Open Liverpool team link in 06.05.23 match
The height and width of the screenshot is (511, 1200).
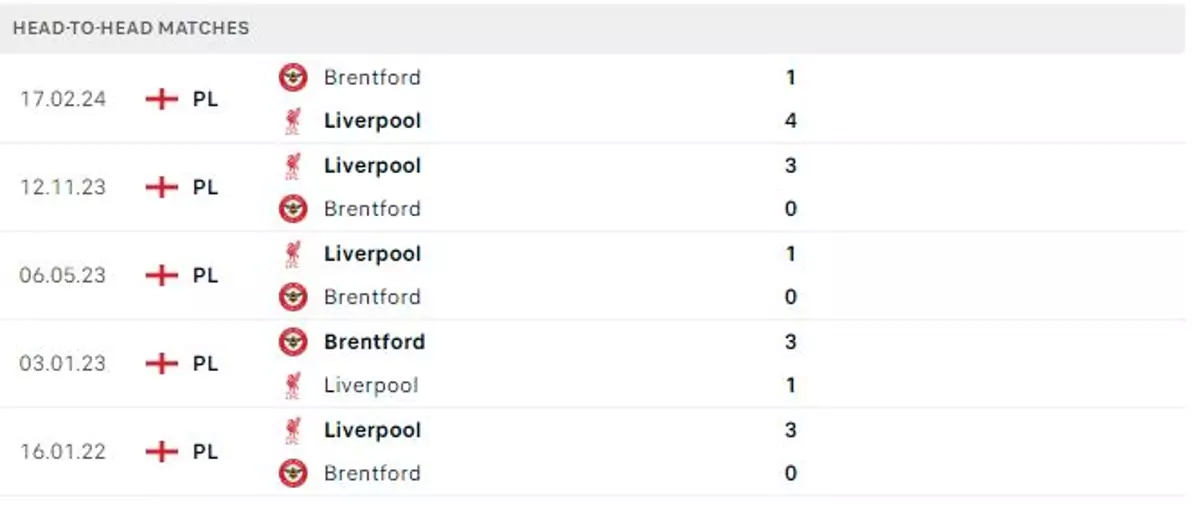pyautogui.click(x=372, y=254)
